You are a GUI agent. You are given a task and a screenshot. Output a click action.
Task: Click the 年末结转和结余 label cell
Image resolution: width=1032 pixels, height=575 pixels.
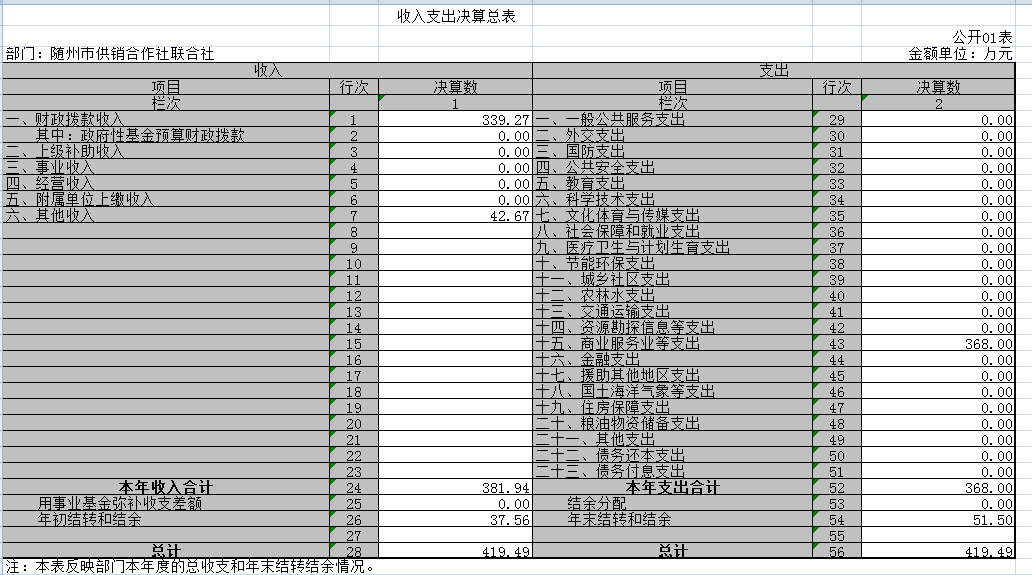tap(619, 520)
